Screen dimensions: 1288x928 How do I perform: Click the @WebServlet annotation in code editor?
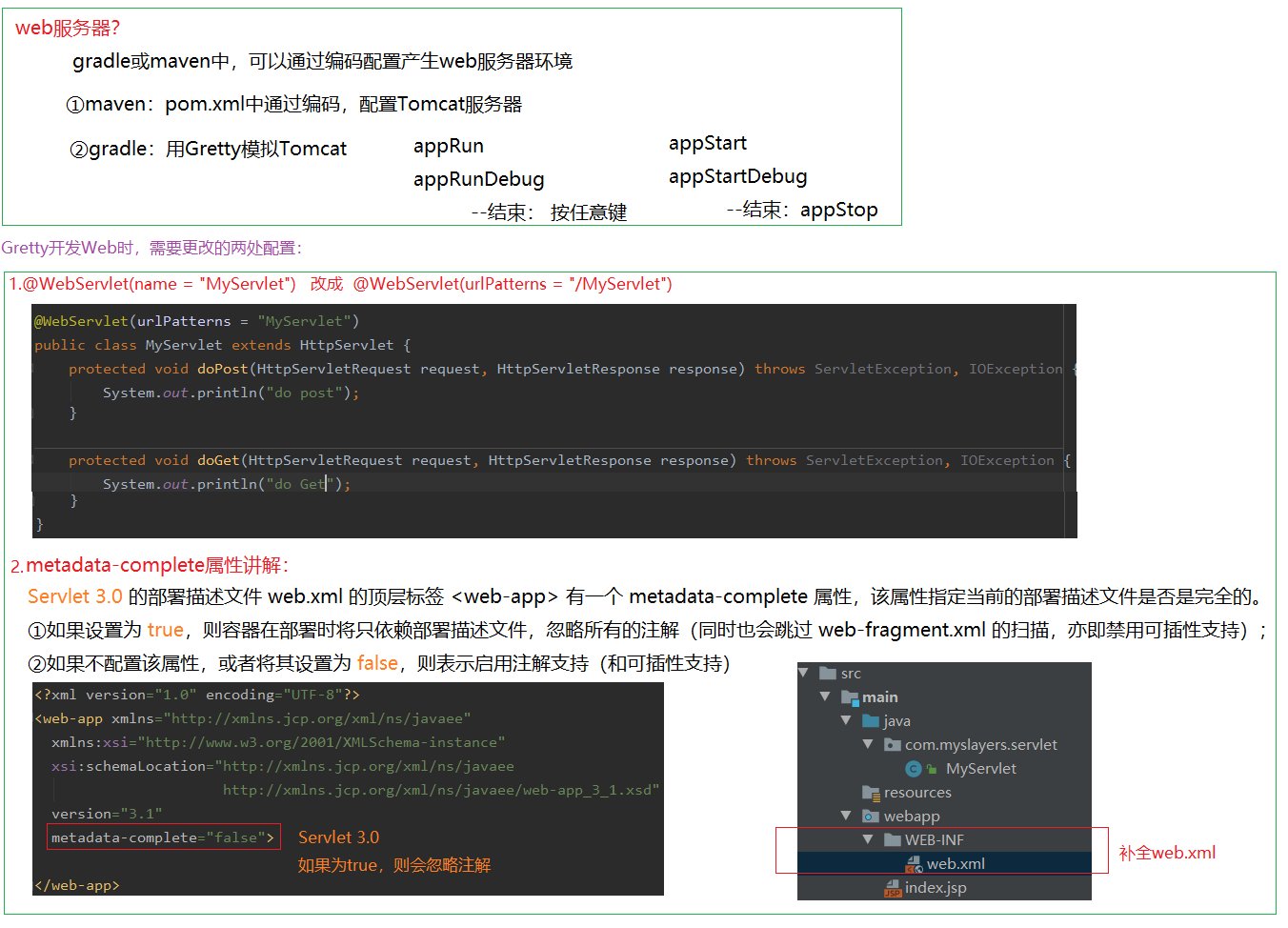(x=81, y=321)
